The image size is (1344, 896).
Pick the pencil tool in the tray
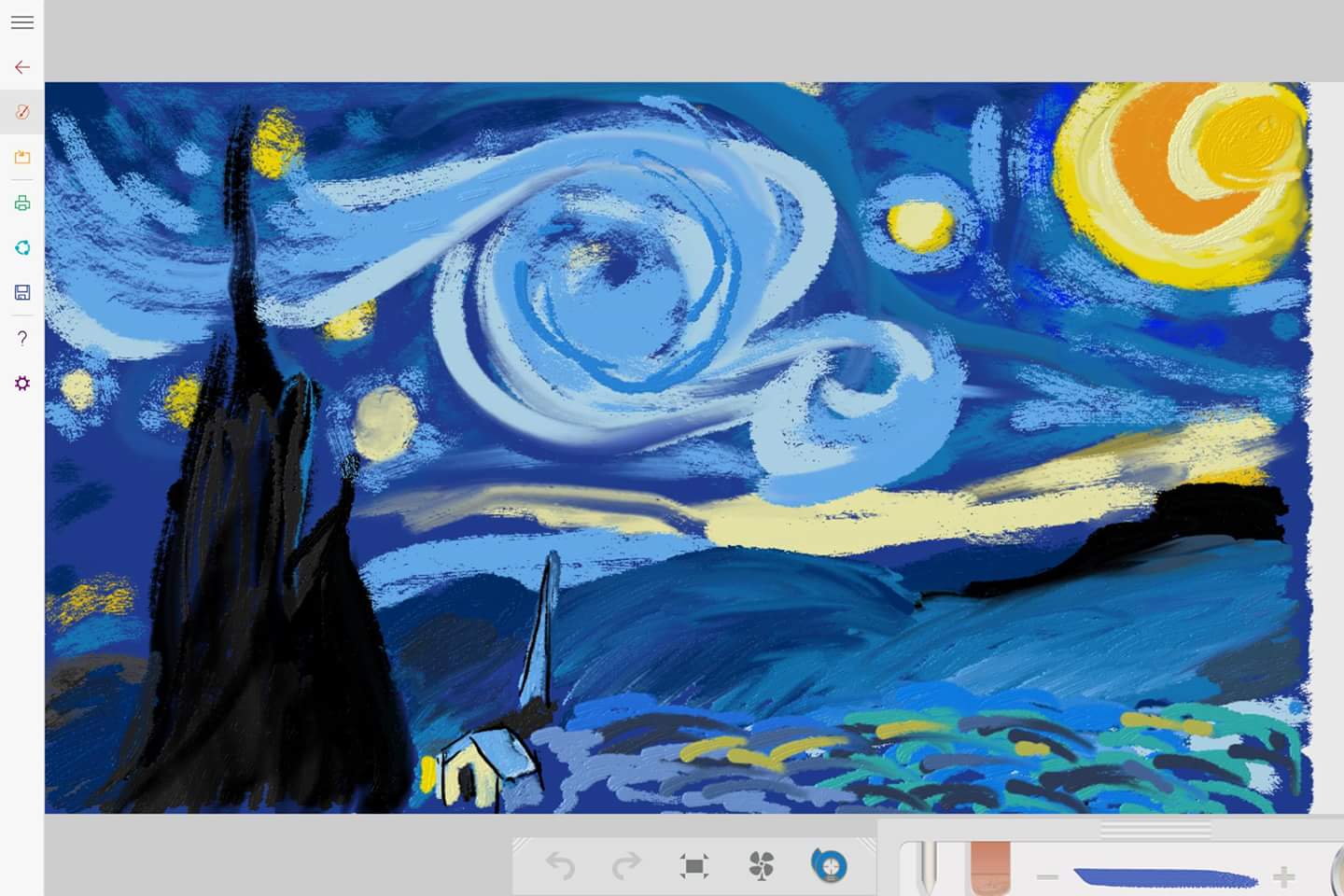click(x=927, y=868)
